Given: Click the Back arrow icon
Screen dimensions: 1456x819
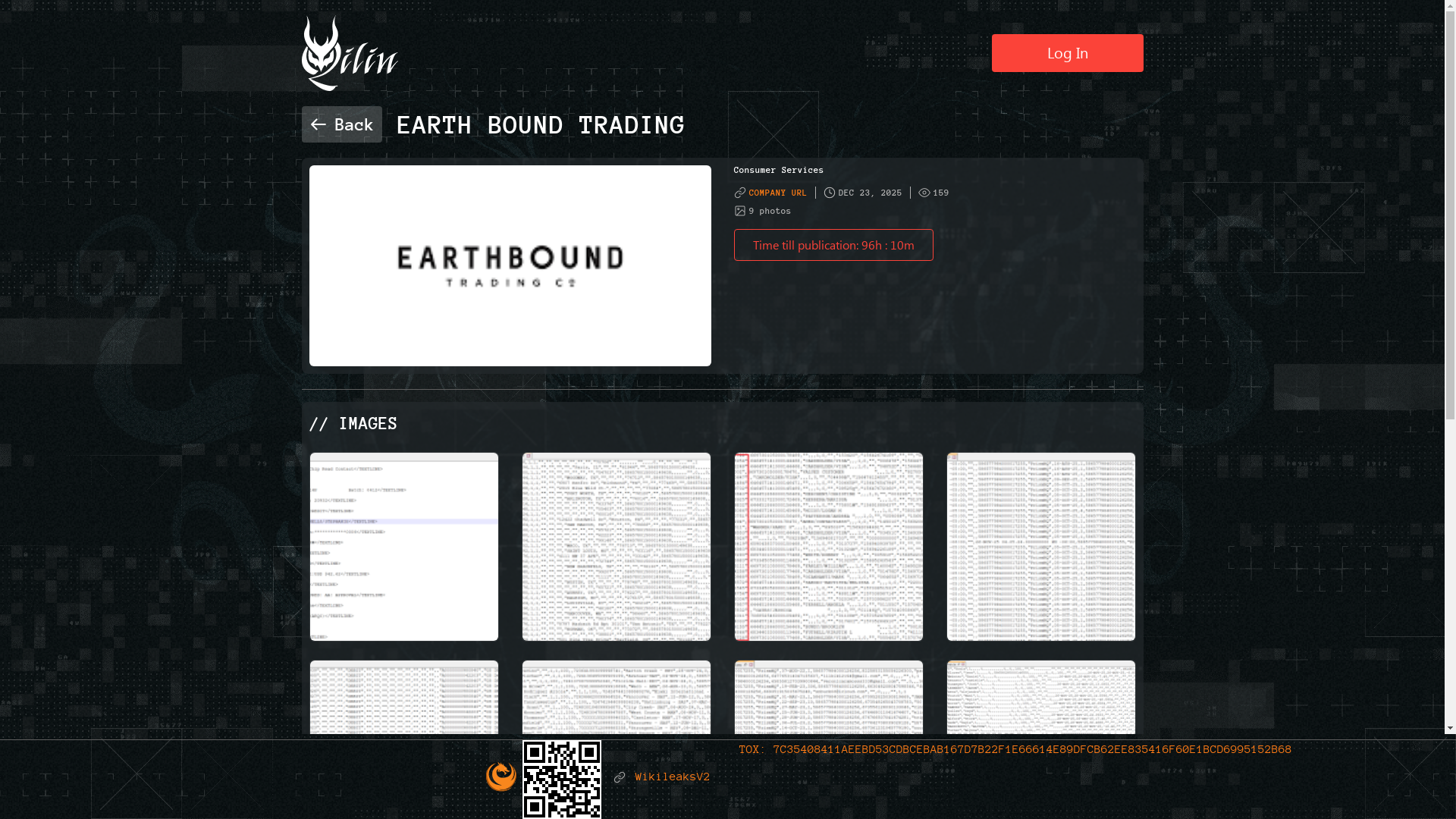Looking at the screenshot, I should [318, 124].
